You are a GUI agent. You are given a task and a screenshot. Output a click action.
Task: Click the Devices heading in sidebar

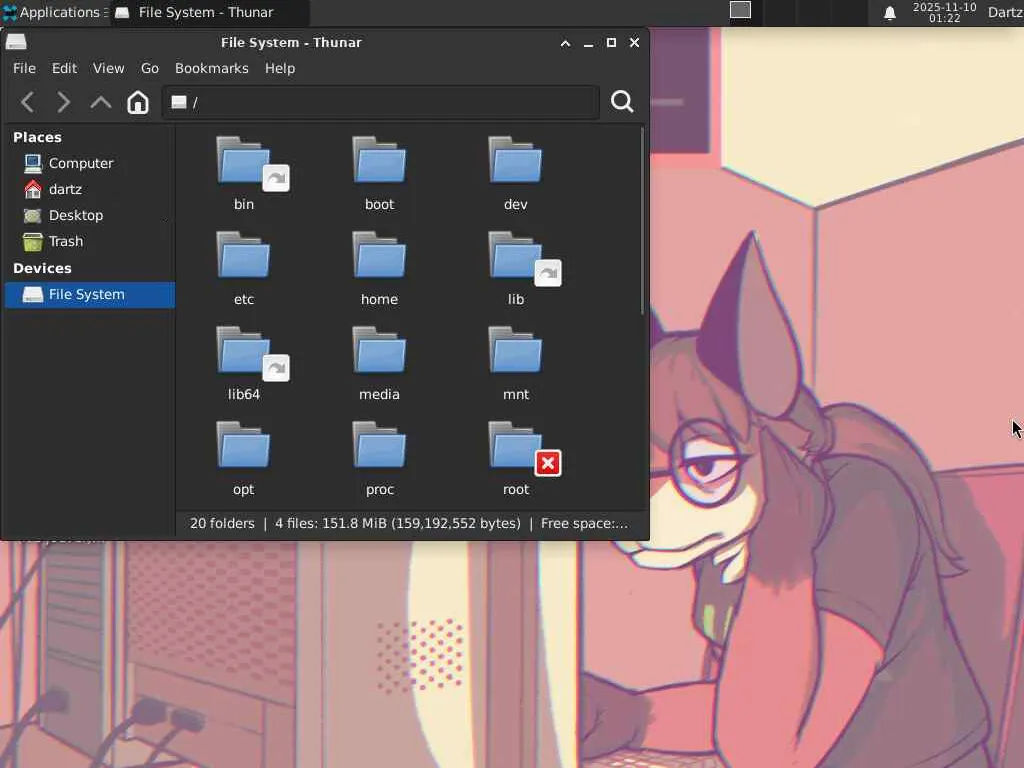42,268
